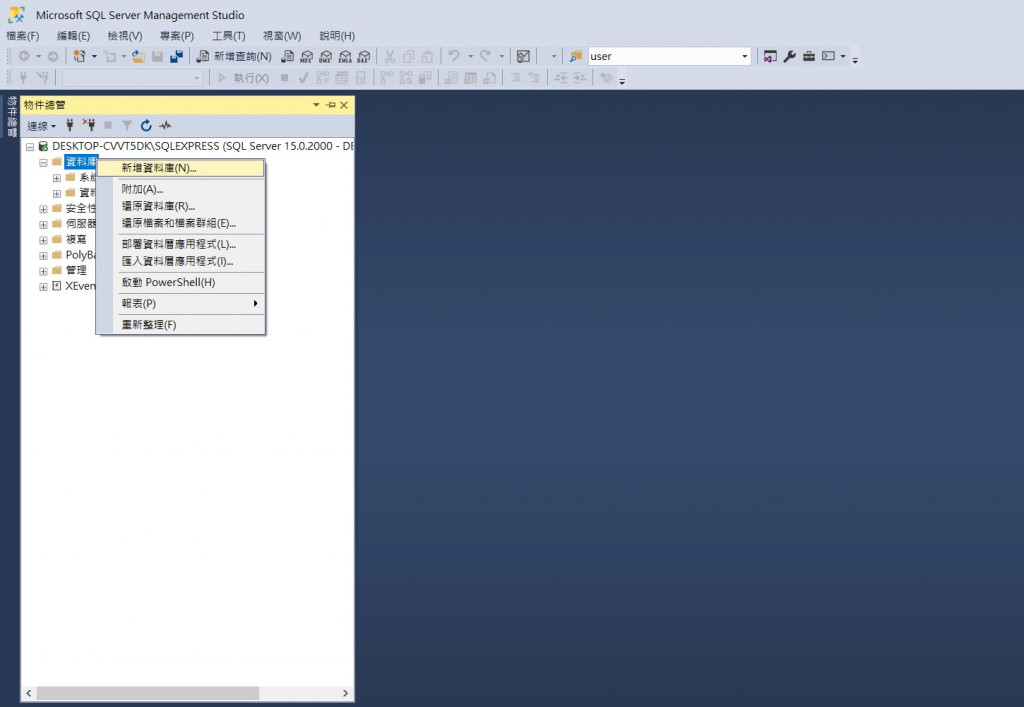Click the New Query toolbar button
1024x707 pixels.
234,57
